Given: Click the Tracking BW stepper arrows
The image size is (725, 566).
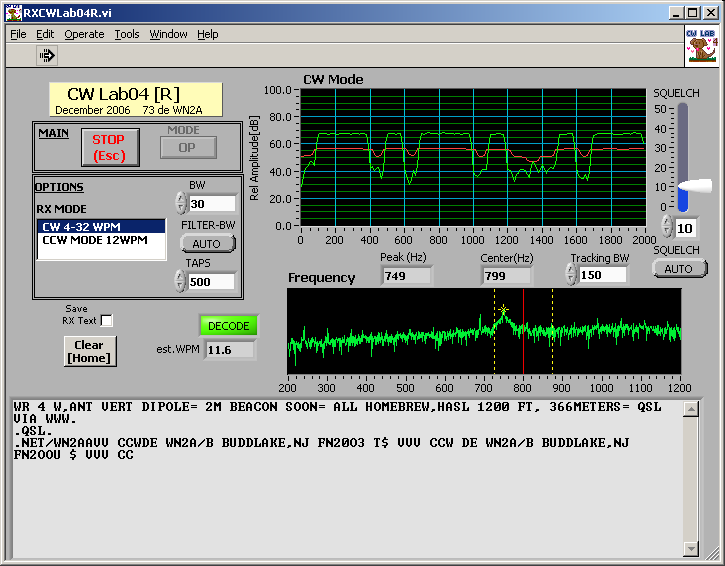Looking at the screenshot, I should [x=571, y=274].
